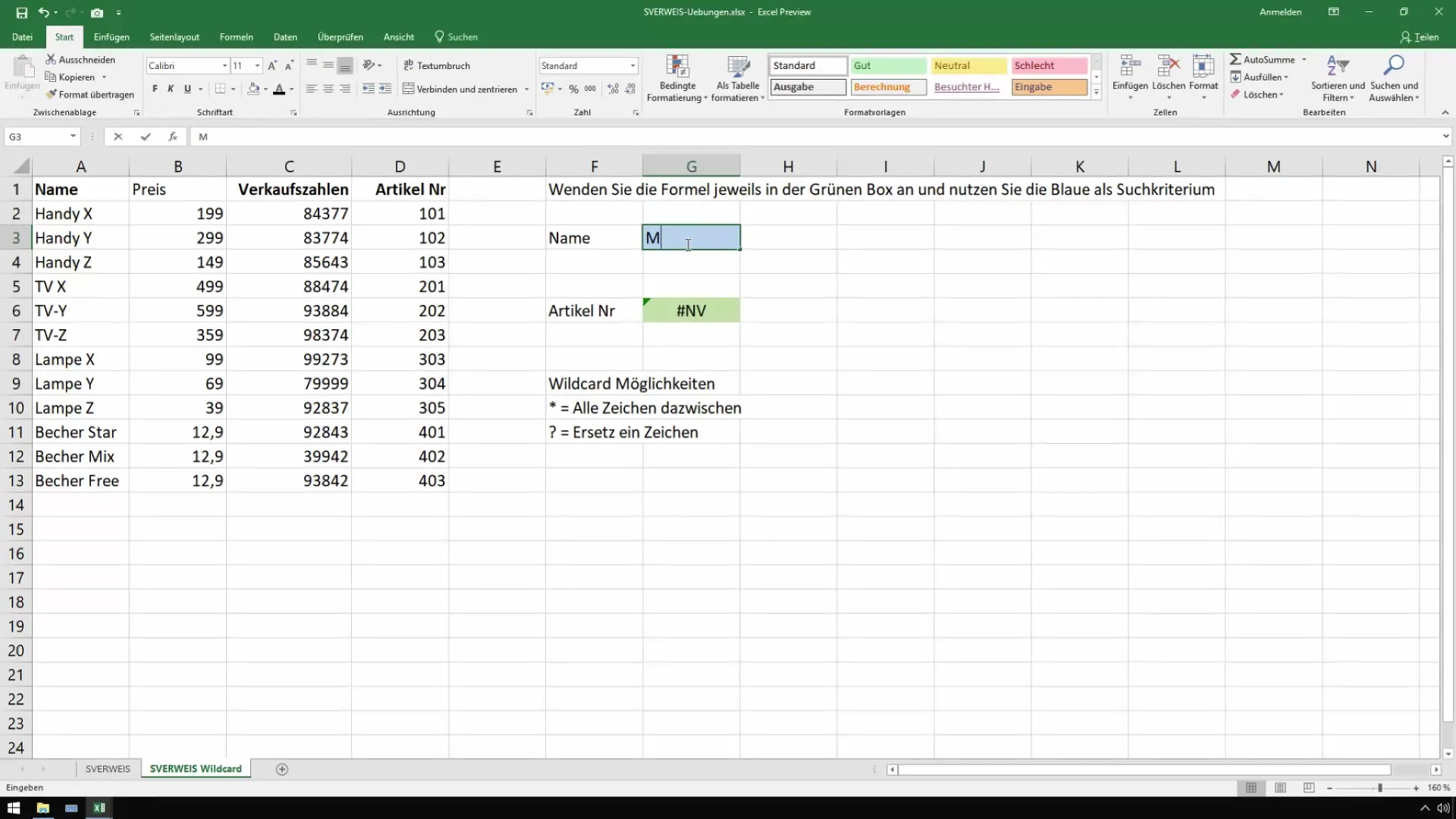The image size is (1456, 819).
Task: Click the insert function fx icon
Action: pyautogui.click(x=173, y=136)
